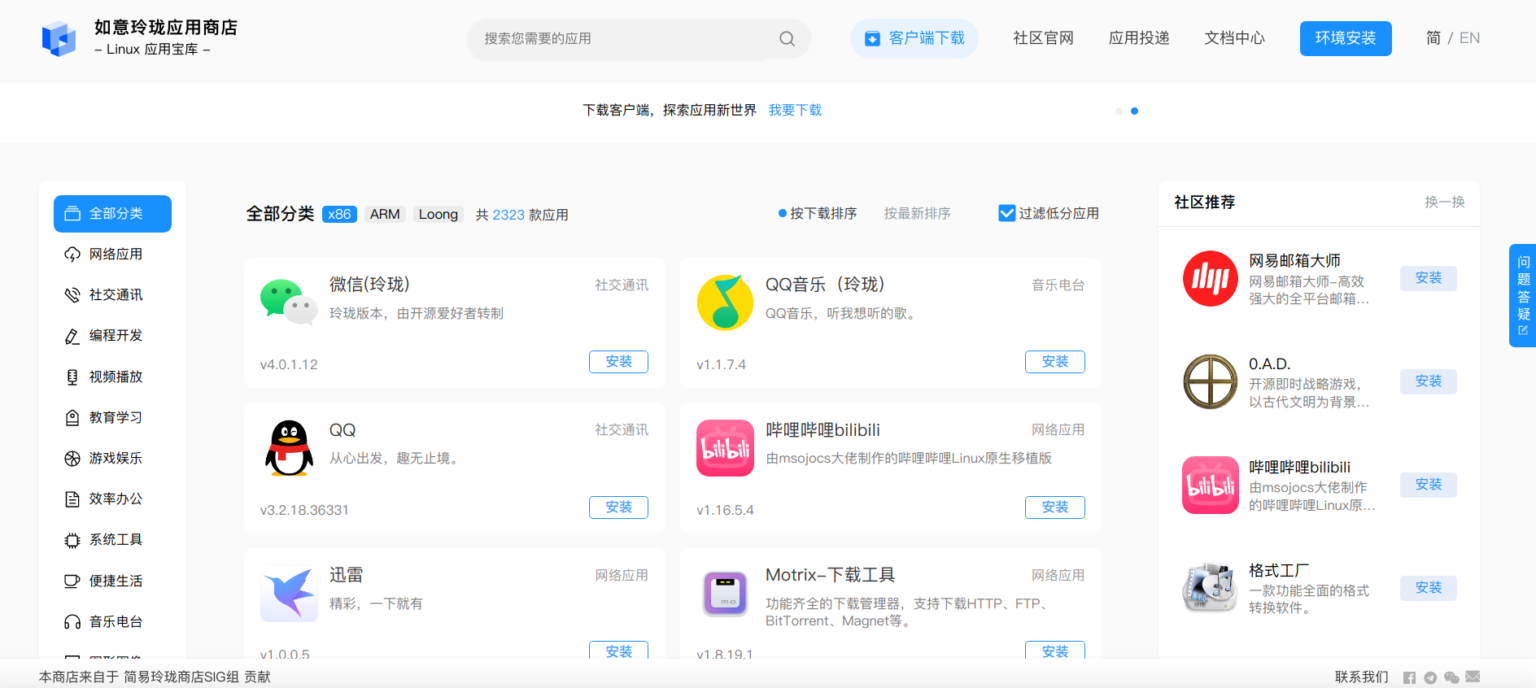The image size is (1536, 688).
Task: Click the 客户端下载 download button
Action: pos(914,37)
